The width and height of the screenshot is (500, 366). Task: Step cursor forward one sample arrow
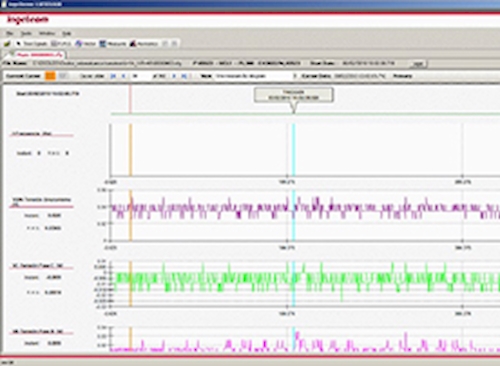coord(174,76)
